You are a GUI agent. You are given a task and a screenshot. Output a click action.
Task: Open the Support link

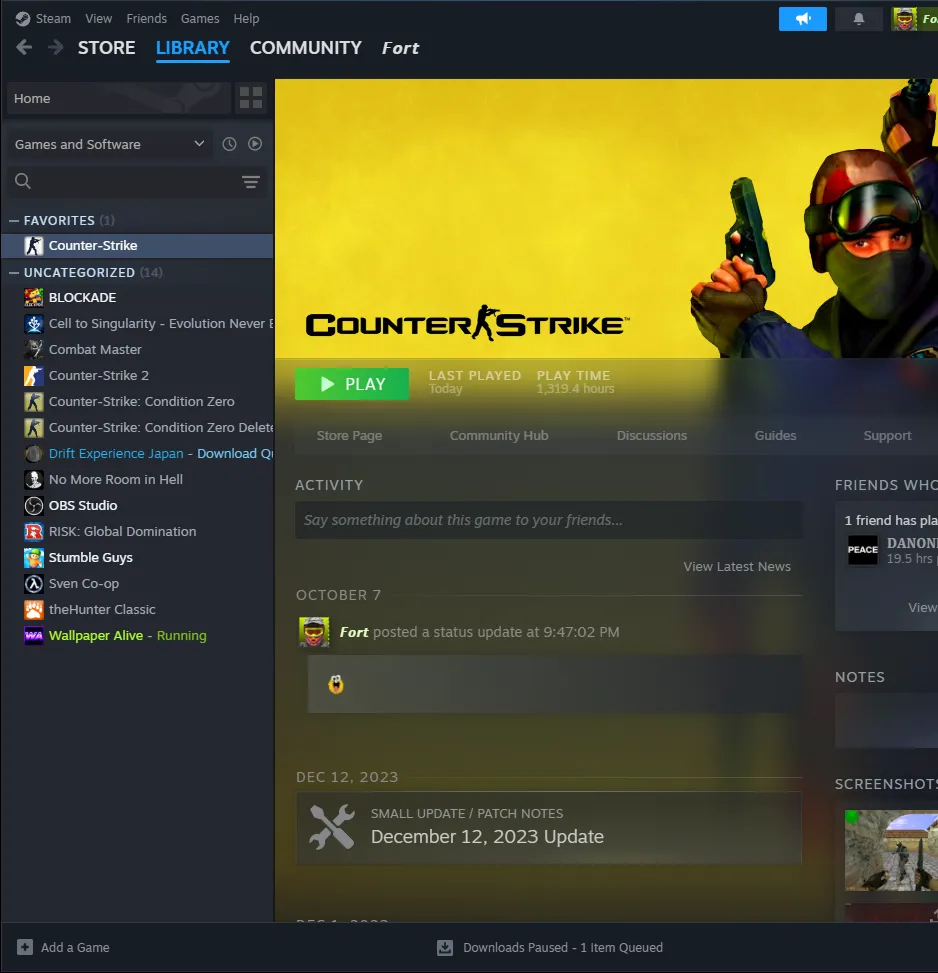click(x=888, y=436)
